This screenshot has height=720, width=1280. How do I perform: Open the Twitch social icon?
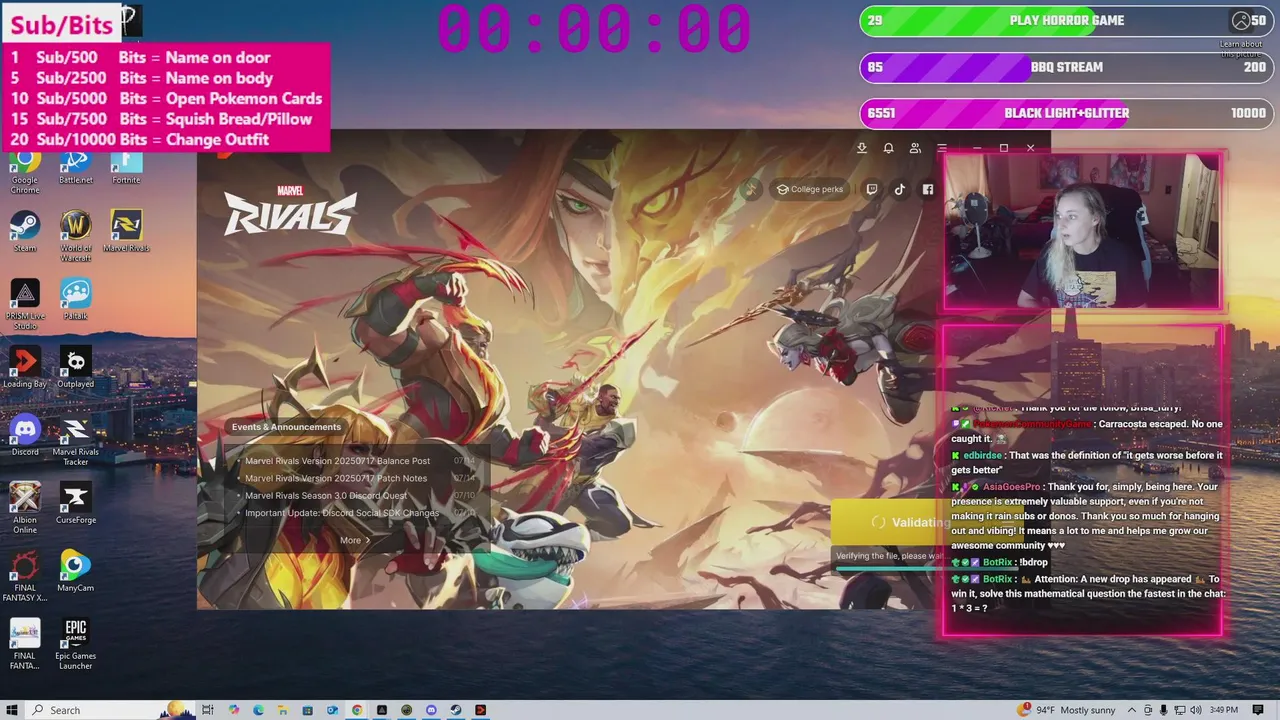(x=872, y=189)
